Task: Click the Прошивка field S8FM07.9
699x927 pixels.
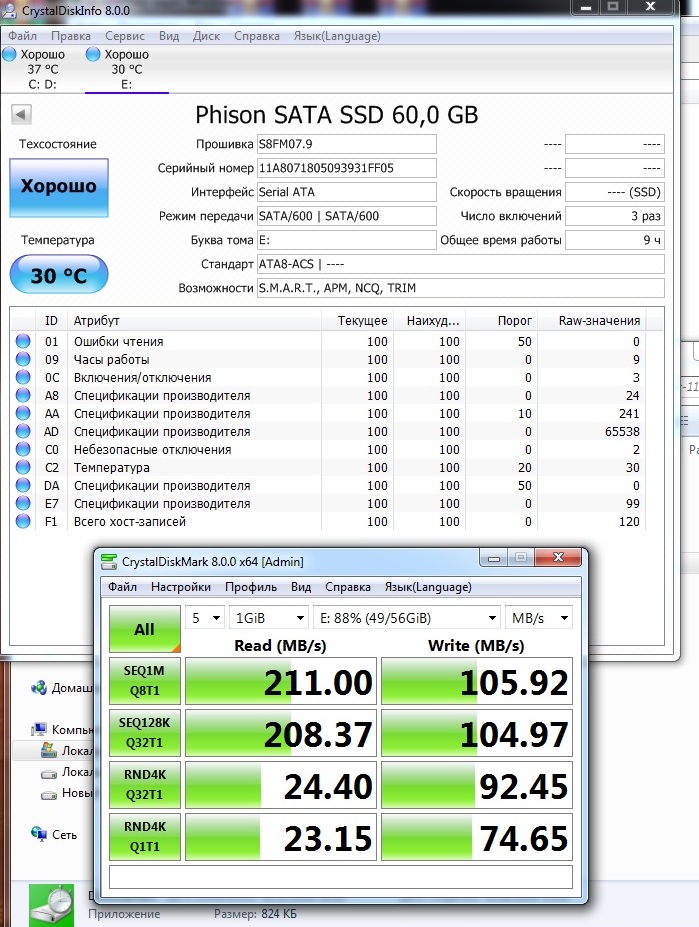Action: click(347, 144)
